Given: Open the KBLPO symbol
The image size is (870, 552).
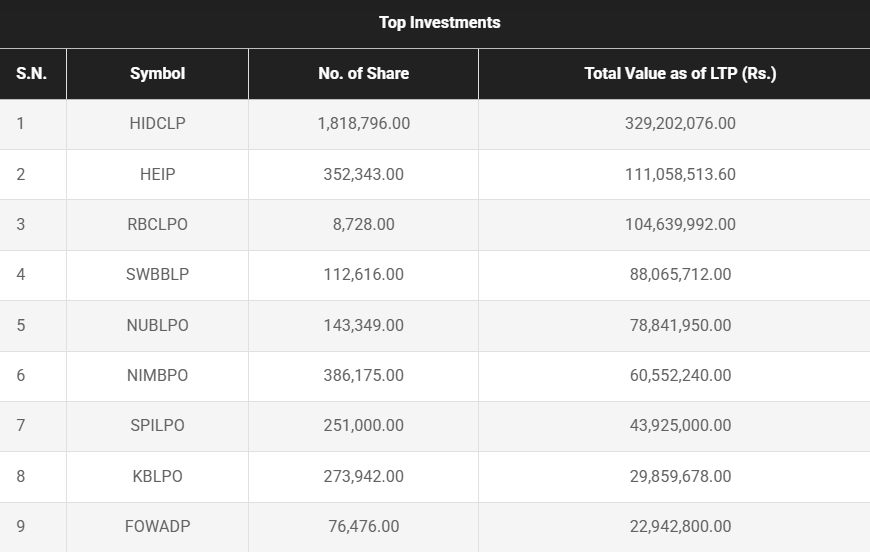Looking at the screenshot, I should click(157, 476).
